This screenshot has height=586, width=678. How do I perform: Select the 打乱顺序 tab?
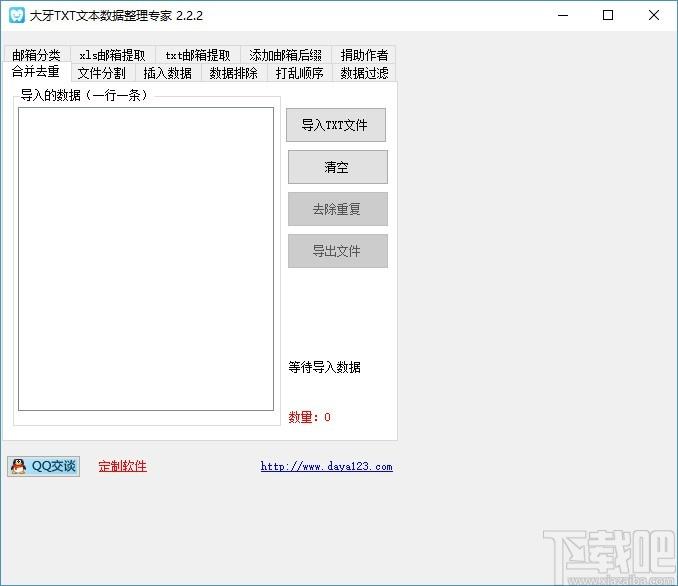(x=299, y=73)
